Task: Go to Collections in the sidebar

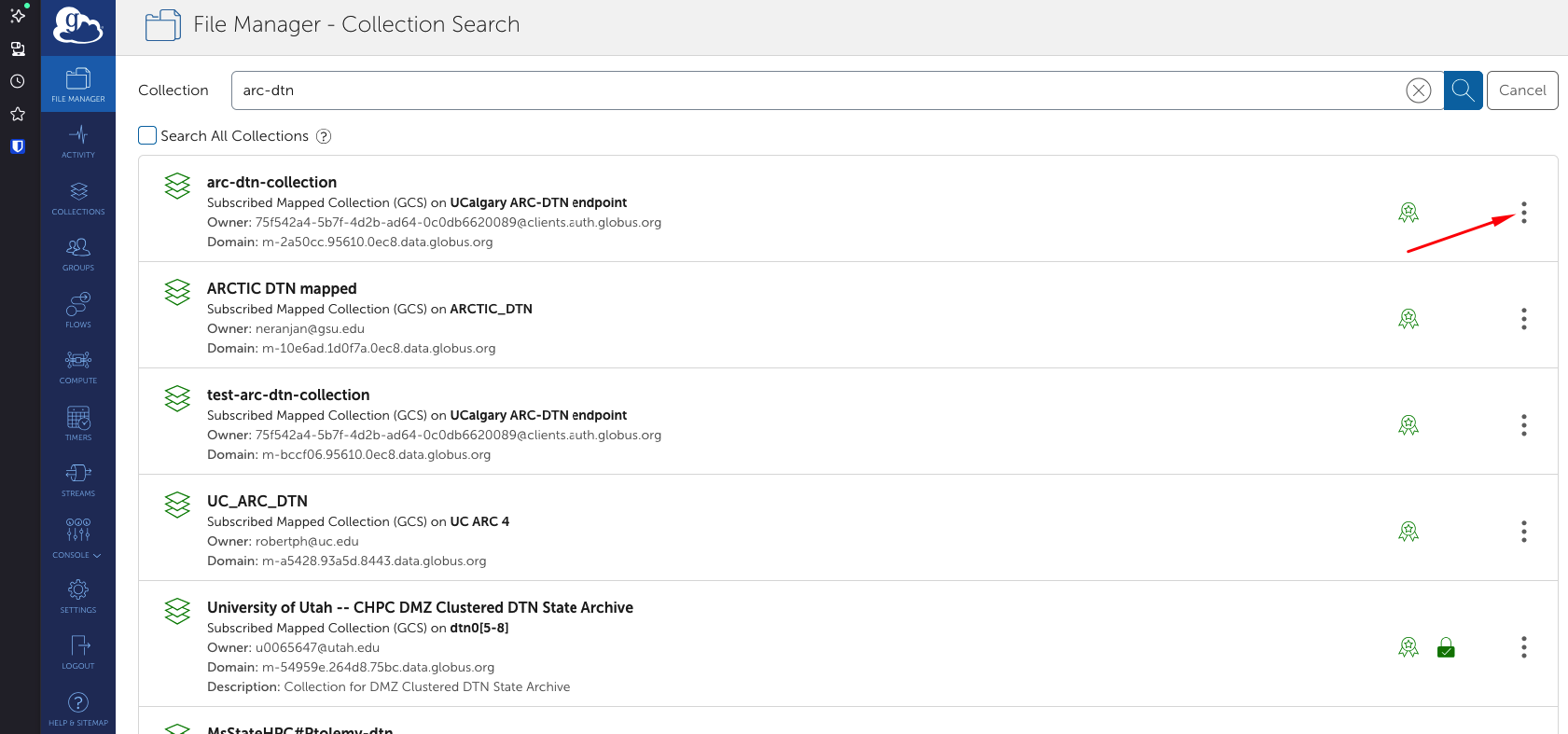Action: click(x=78, y=198)
